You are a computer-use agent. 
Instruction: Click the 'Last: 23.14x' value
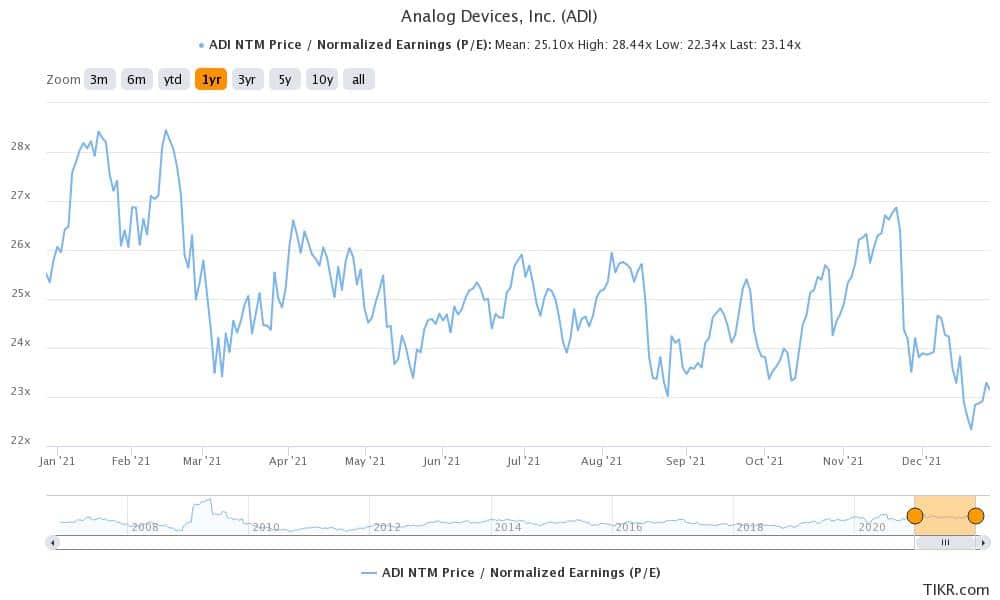(765, 45)
